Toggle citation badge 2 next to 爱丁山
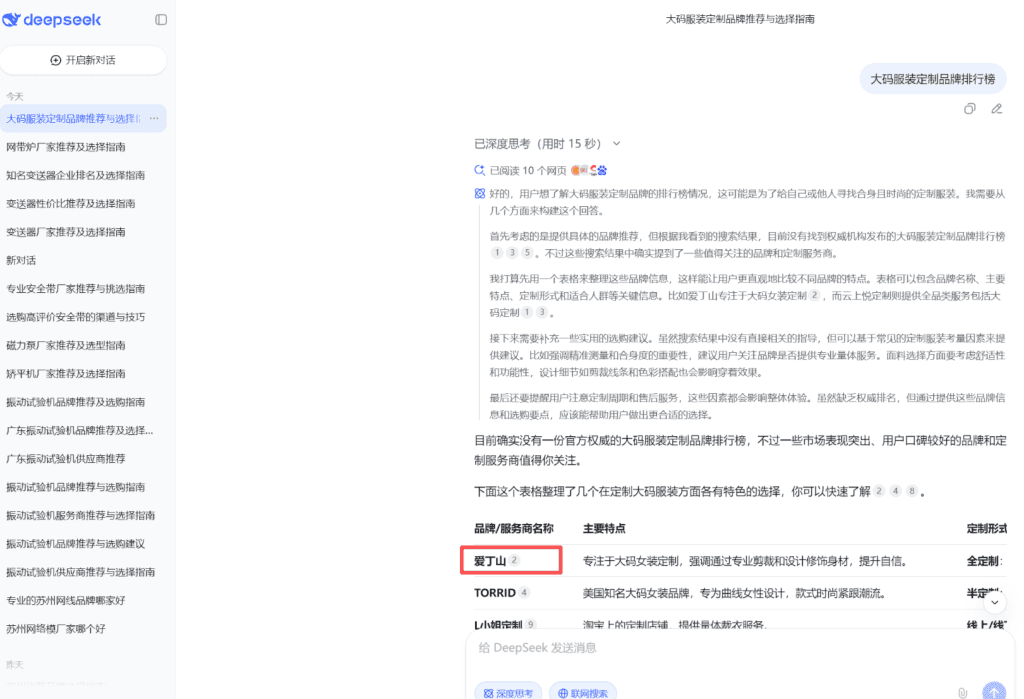Image resolution: width=1024 pixels, height=699 pixels. (x=513, y=560)
